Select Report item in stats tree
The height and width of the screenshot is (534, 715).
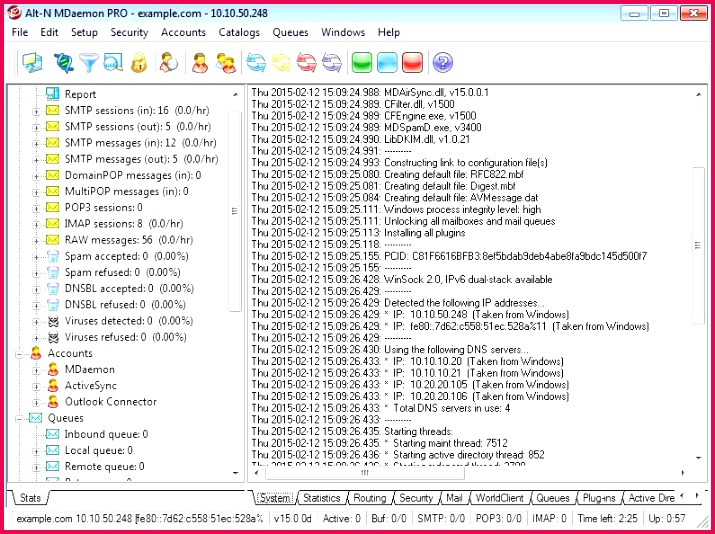pos(80,94)
